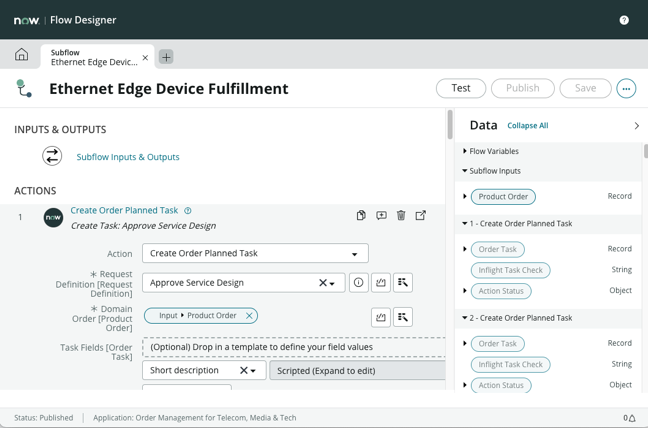Click the Scripted (Expand to edit) field
Viewport: 648px width, 428px height.
coord(357,371)
